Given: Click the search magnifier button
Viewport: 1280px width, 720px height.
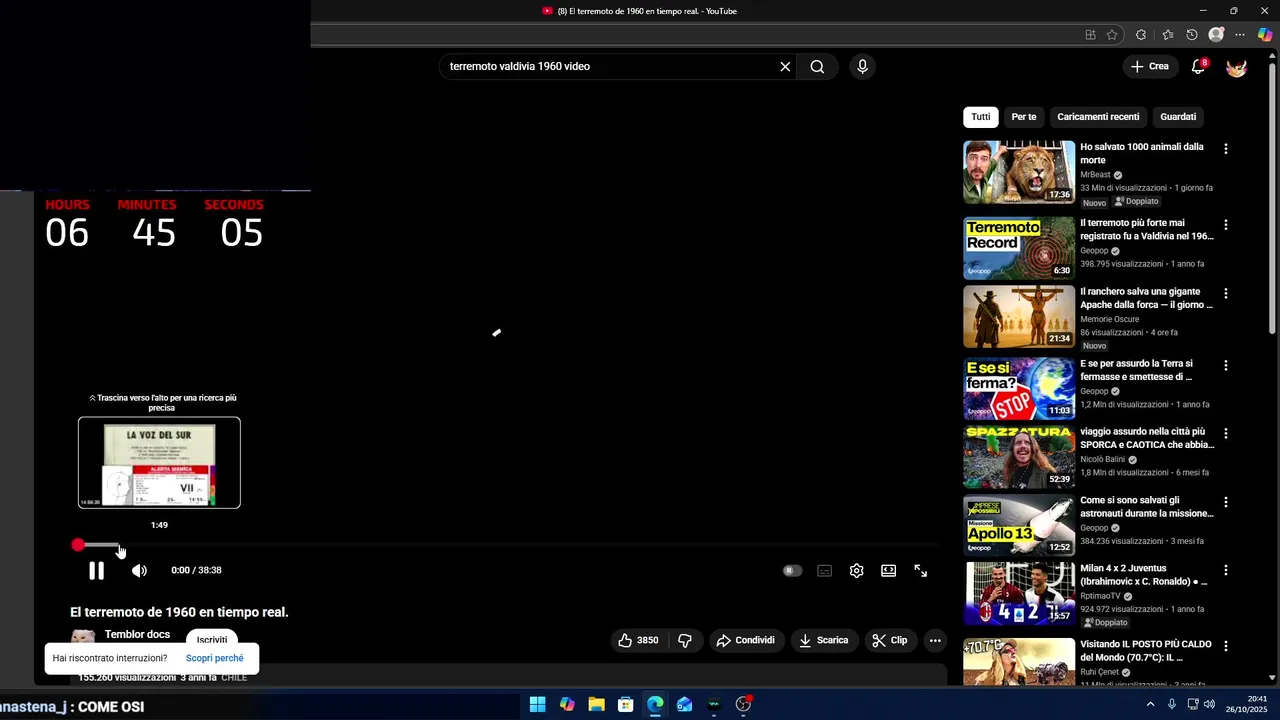Looking at the screenshot, I should coord(817,67).
